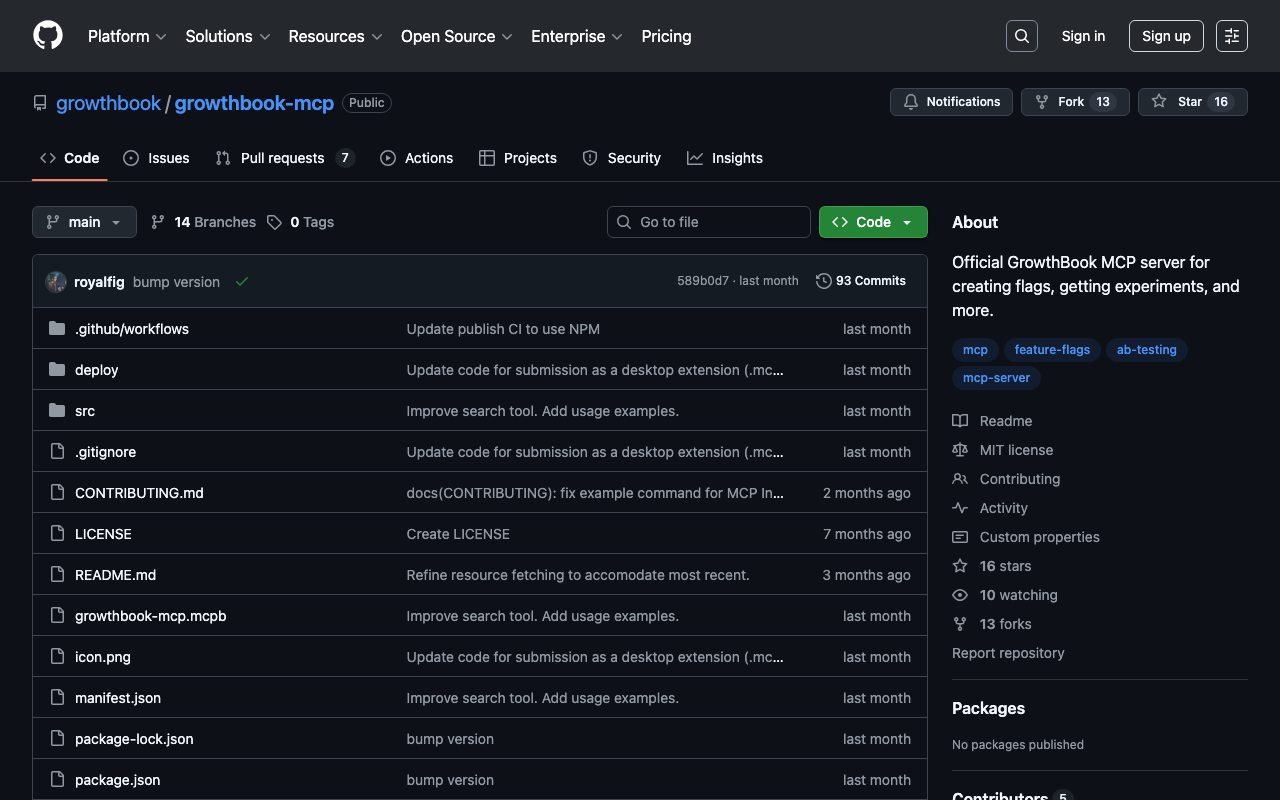Open appearance settings icon in header
The image size is (1280, 800).
(1231, 36)
